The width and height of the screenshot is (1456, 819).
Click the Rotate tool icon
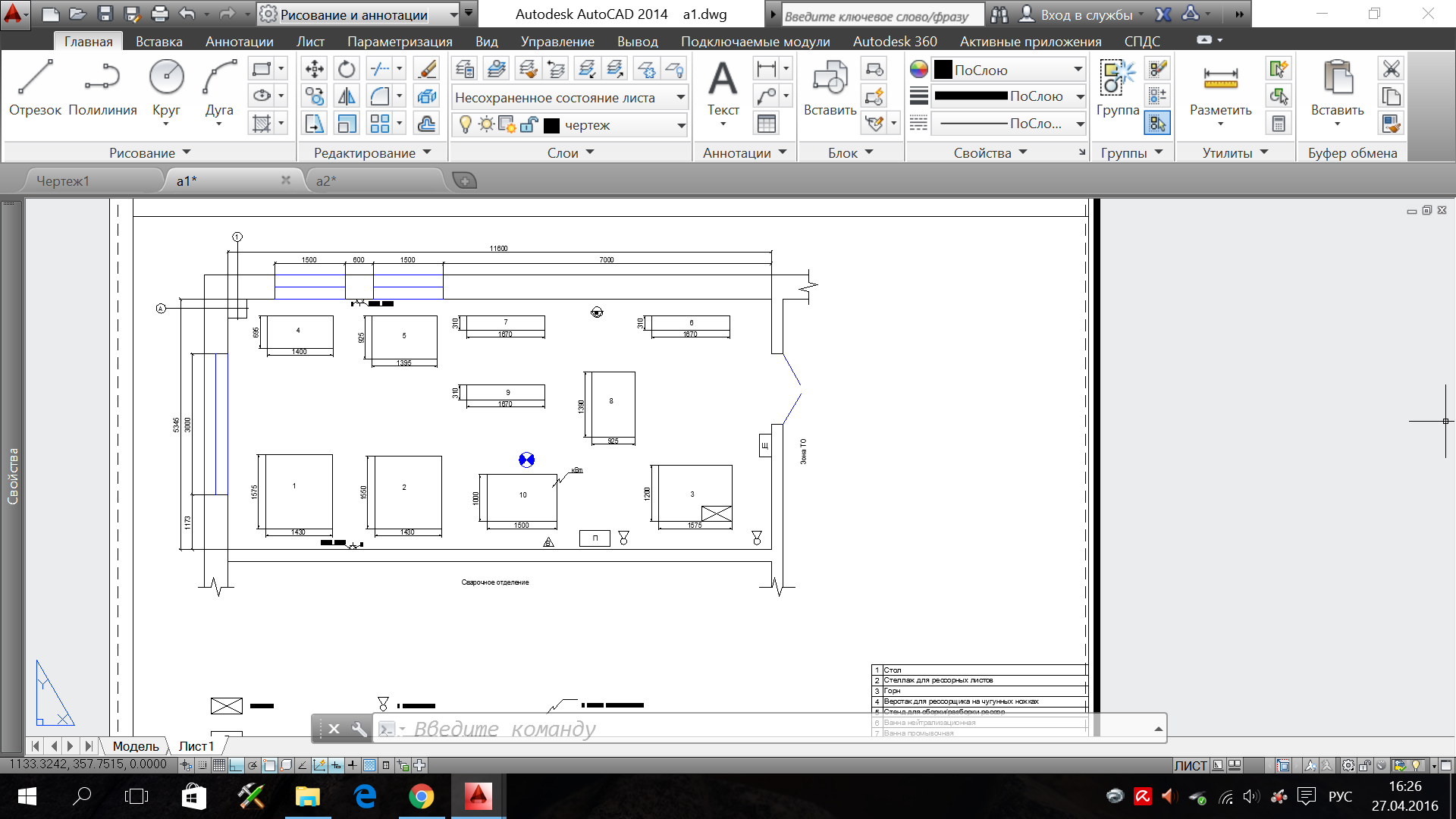click(347, 69)
